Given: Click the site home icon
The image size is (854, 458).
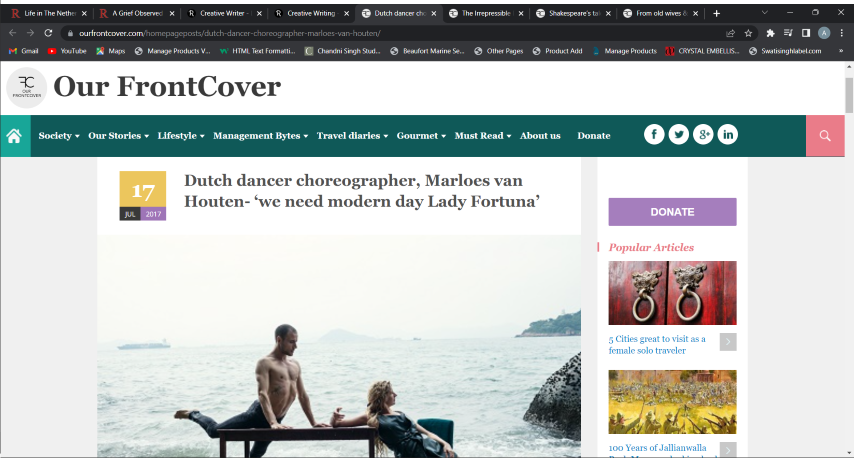Looking at the screenshot, I should coord(15,136).
